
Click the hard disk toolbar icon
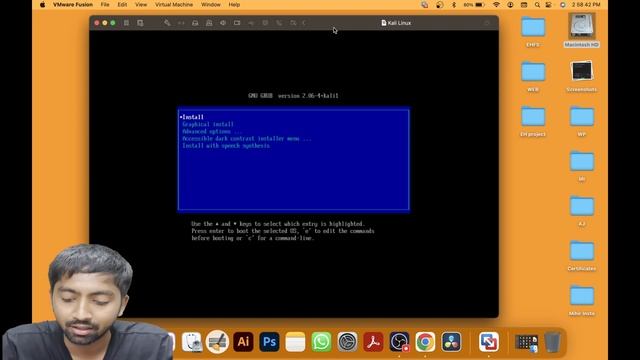(x=195, y=23)
